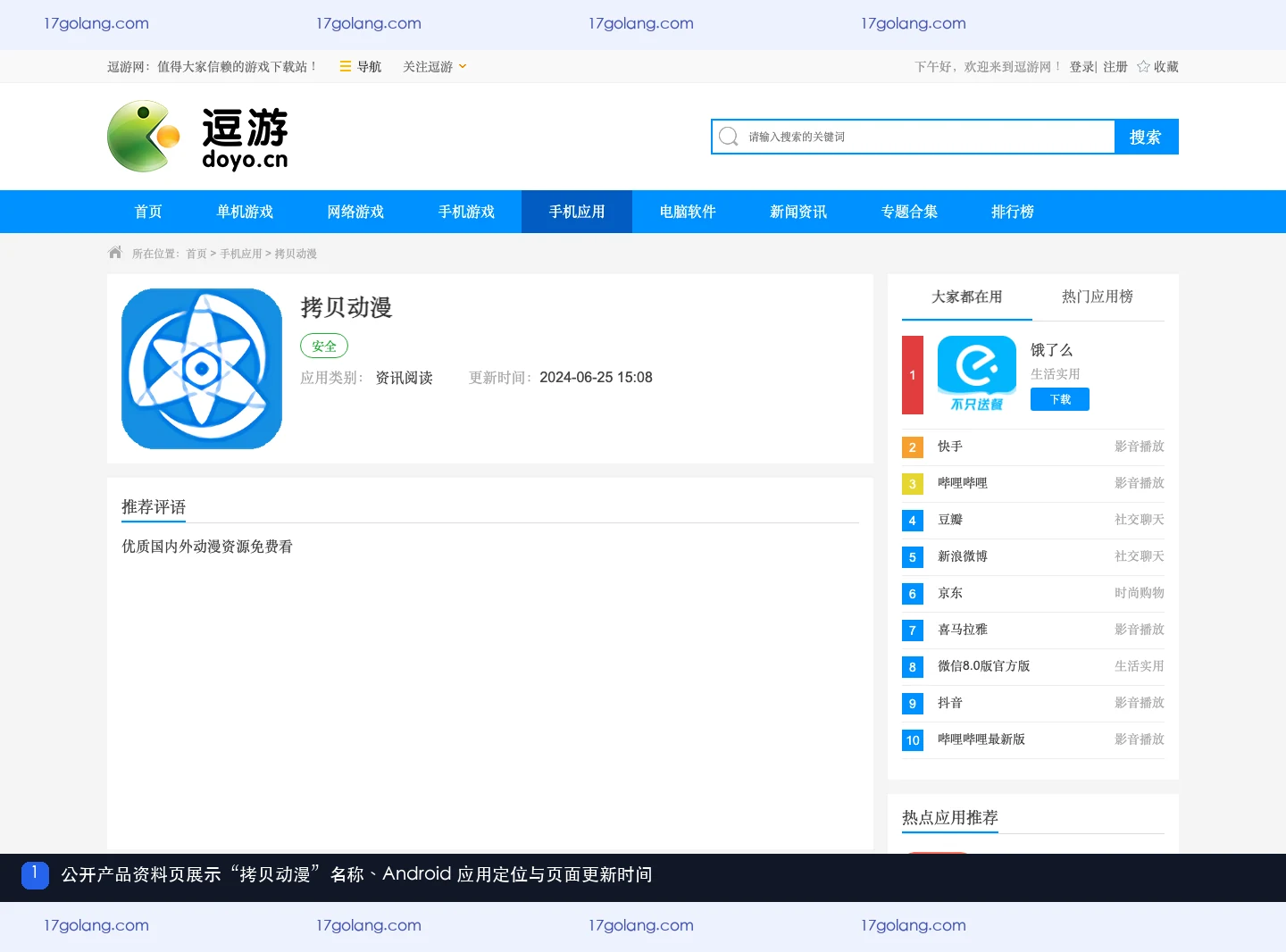The image size is (1286, 952).
Task: Click 收藏 link in top bar
Action: coord(1166,67)
